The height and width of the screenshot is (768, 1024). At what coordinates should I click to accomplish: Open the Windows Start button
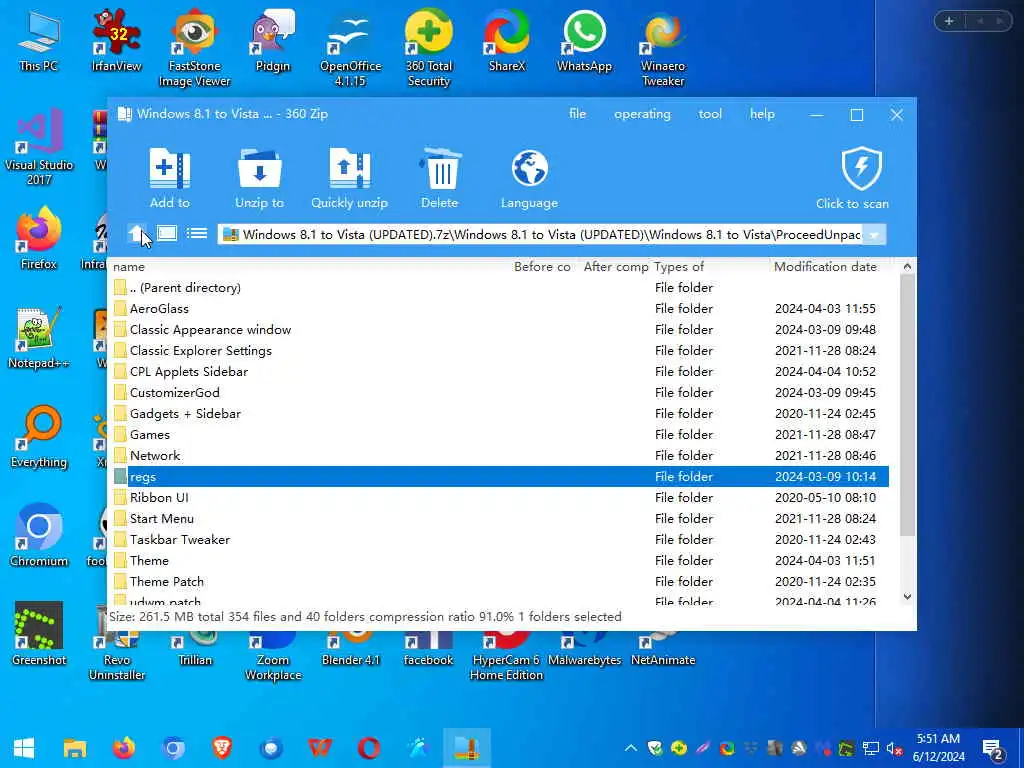click(24, 748)
